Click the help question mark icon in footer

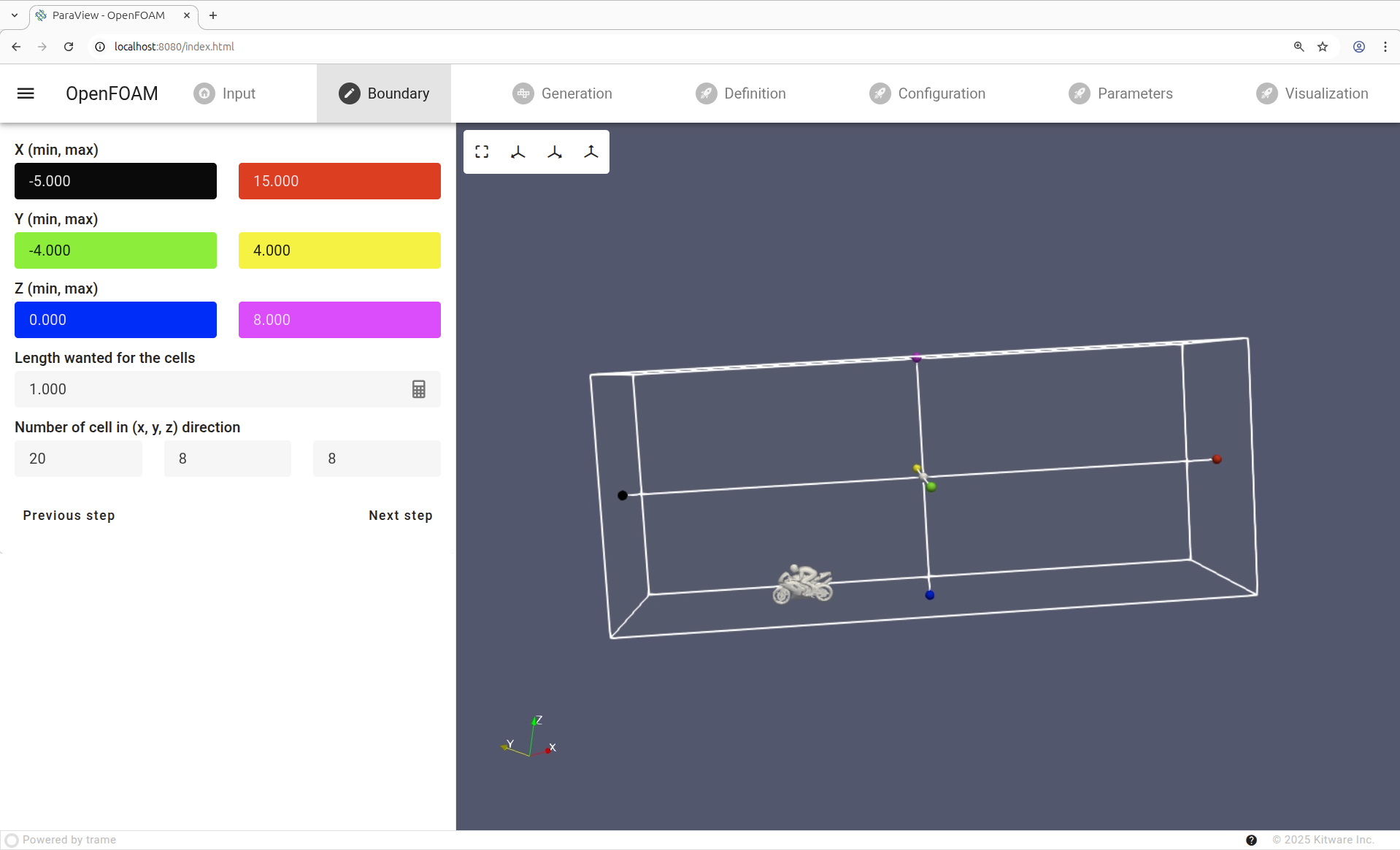(x=1251, y=840)
